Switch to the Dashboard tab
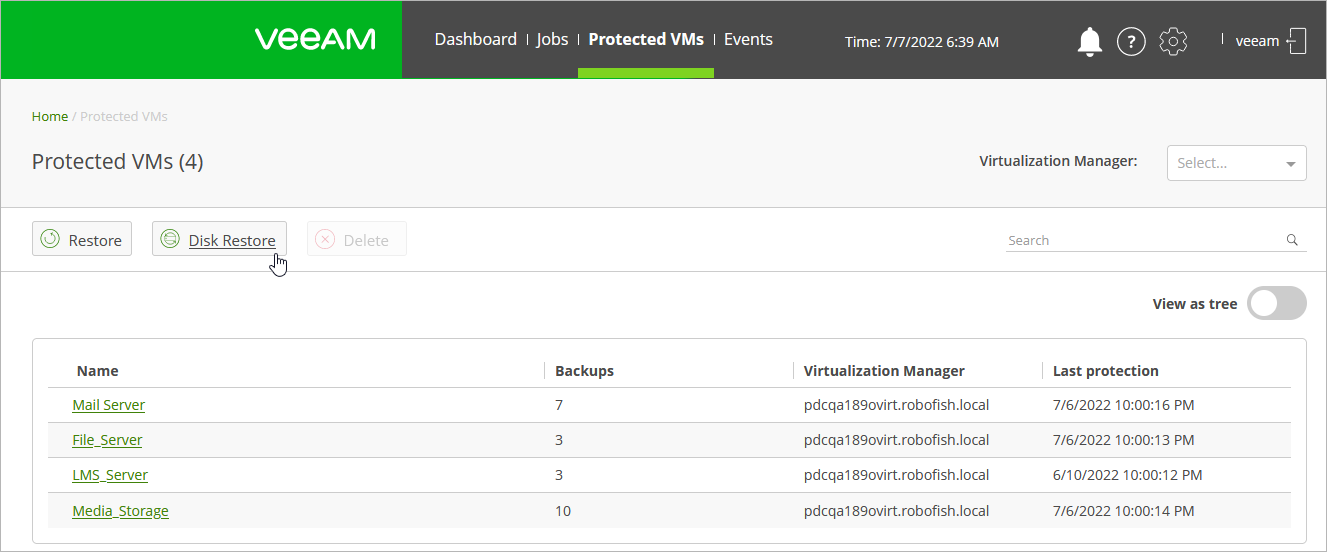 pos(475,39)
